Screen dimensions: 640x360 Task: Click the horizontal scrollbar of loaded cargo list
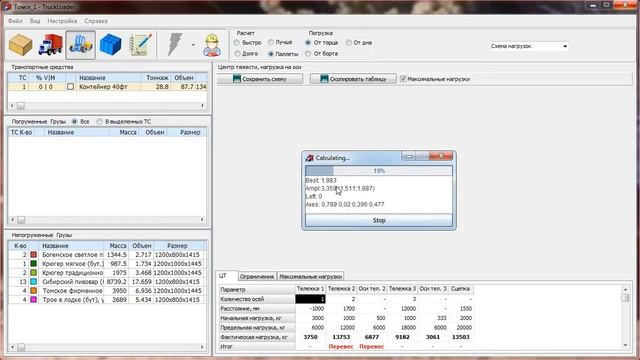click(x=107, y=220)
